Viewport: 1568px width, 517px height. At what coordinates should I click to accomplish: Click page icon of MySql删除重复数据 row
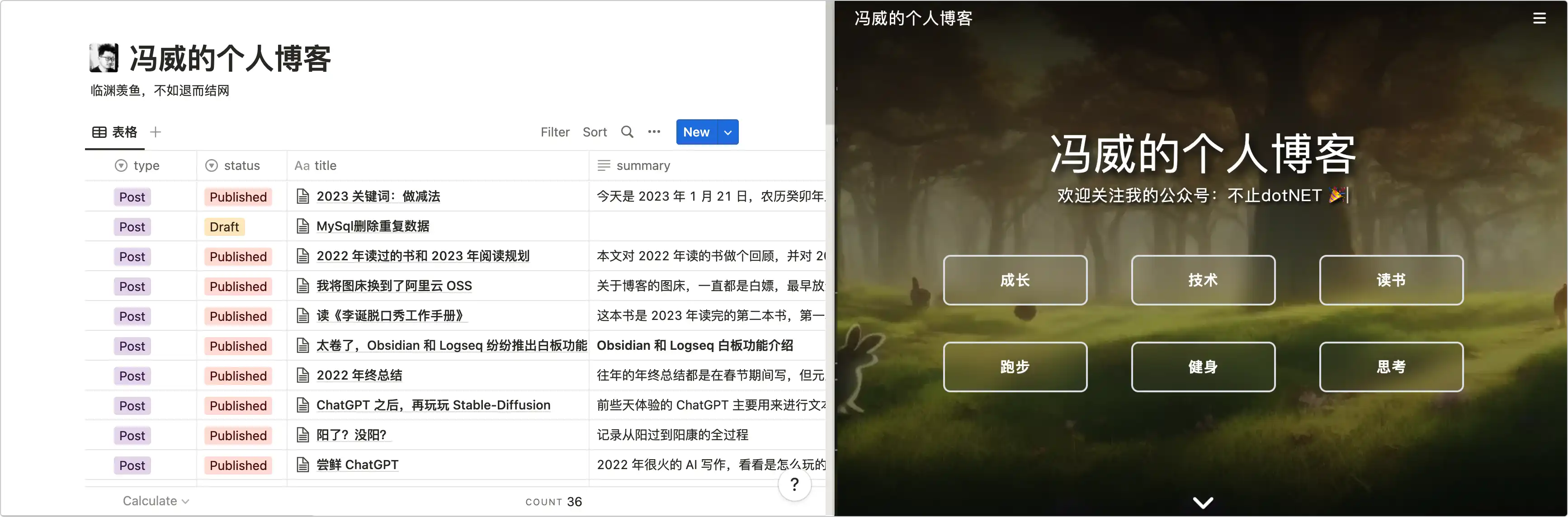(x=302, y=226)
